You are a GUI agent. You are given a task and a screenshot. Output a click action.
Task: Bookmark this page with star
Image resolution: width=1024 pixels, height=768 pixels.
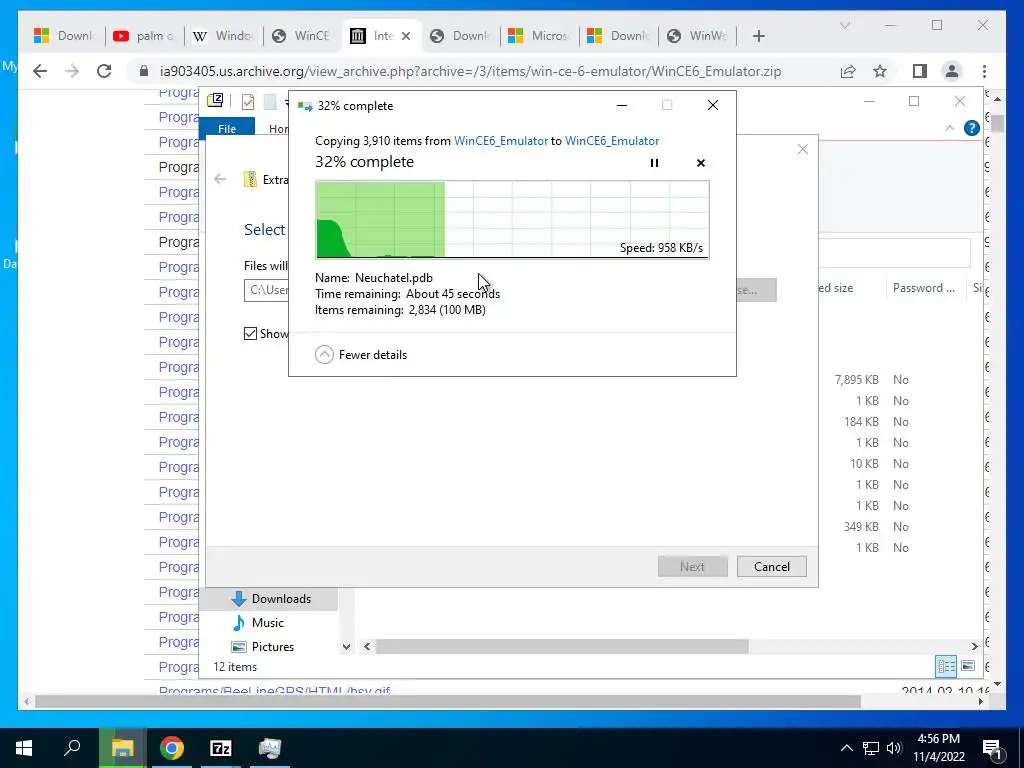[x=880, y=71]
